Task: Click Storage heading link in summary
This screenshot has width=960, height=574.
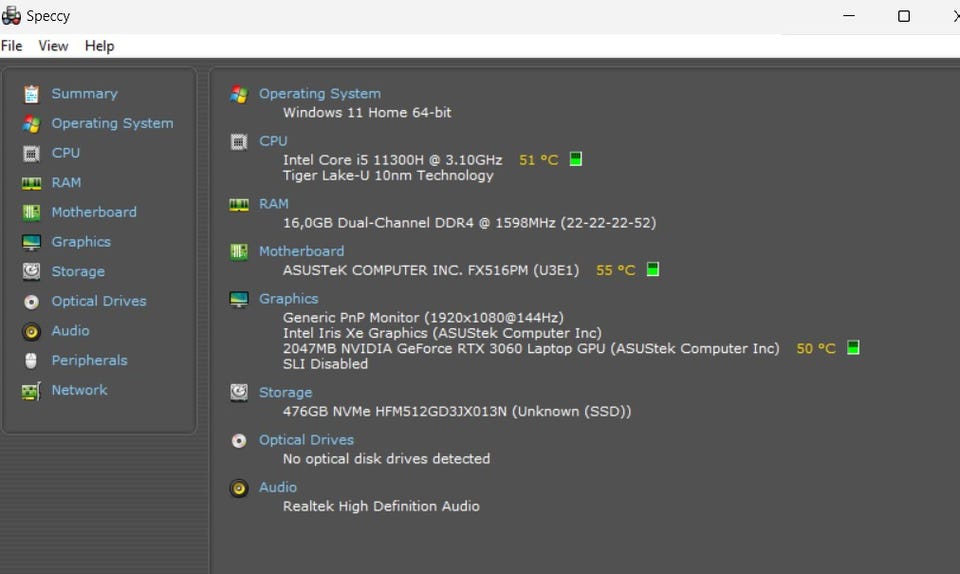Action: click(x=285, y=392)
